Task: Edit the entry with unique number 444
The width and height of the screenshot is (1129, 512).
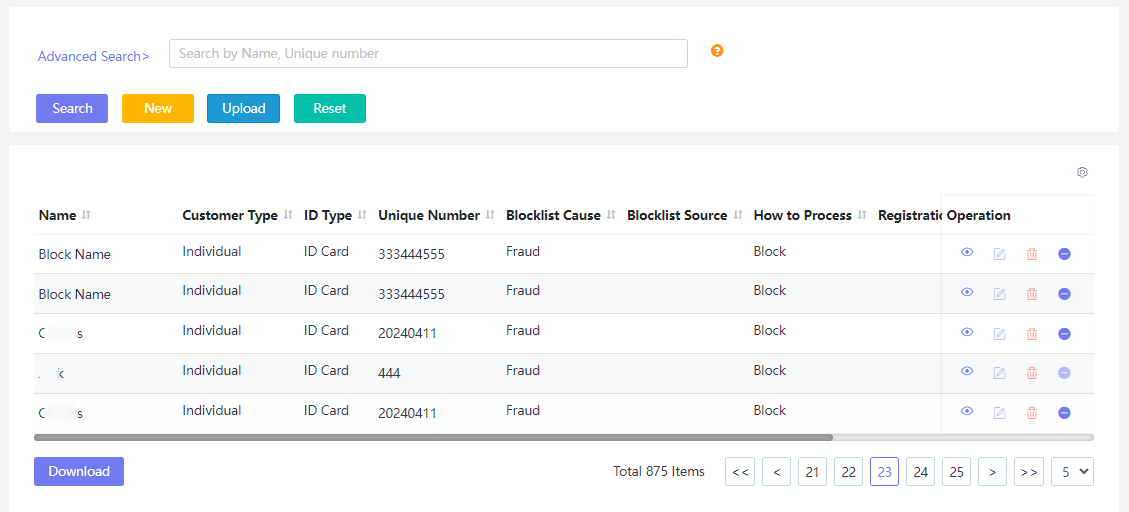Action: point(999,372)
